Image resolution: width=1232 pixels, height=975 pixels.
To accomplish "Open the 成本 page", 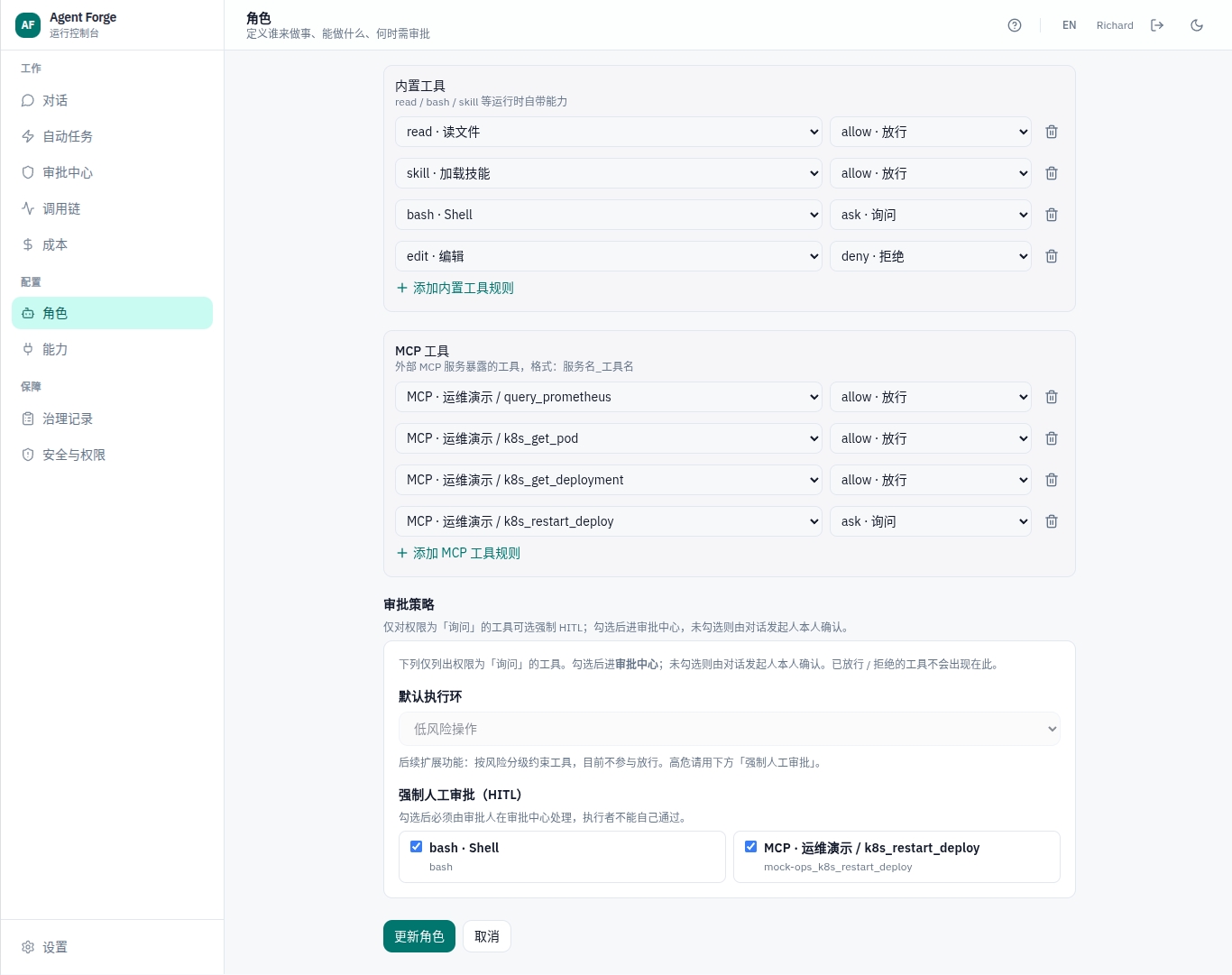I will pyautogui.click(x=112, y=244).
